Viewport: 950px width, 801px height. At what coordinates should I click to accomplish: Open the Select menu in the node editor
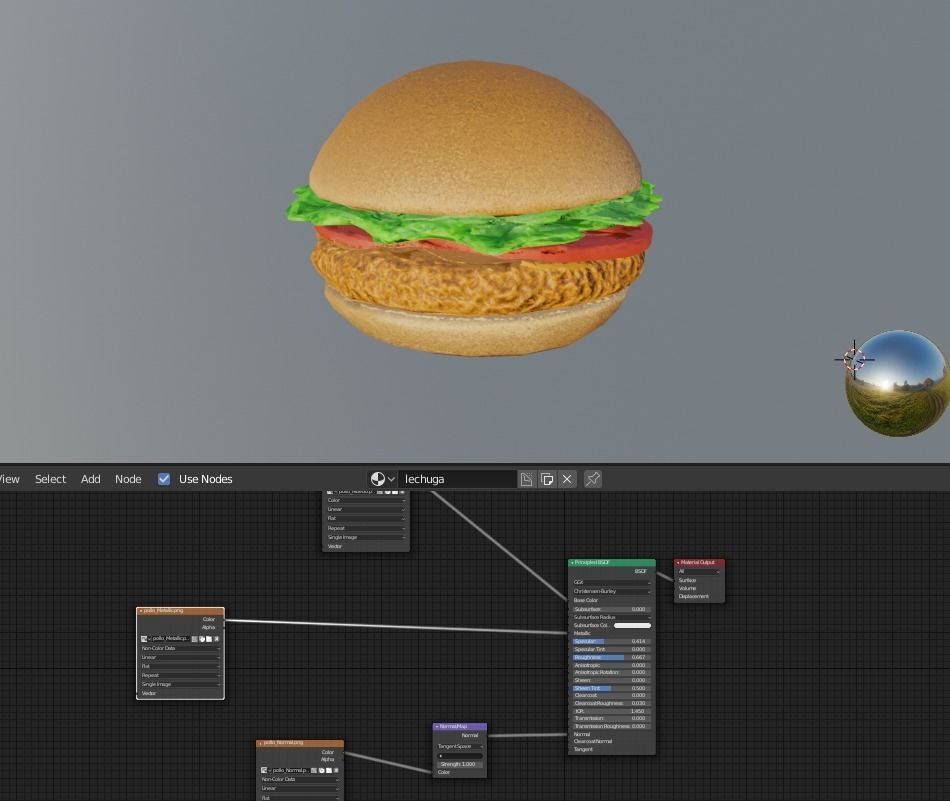(50, 479)
